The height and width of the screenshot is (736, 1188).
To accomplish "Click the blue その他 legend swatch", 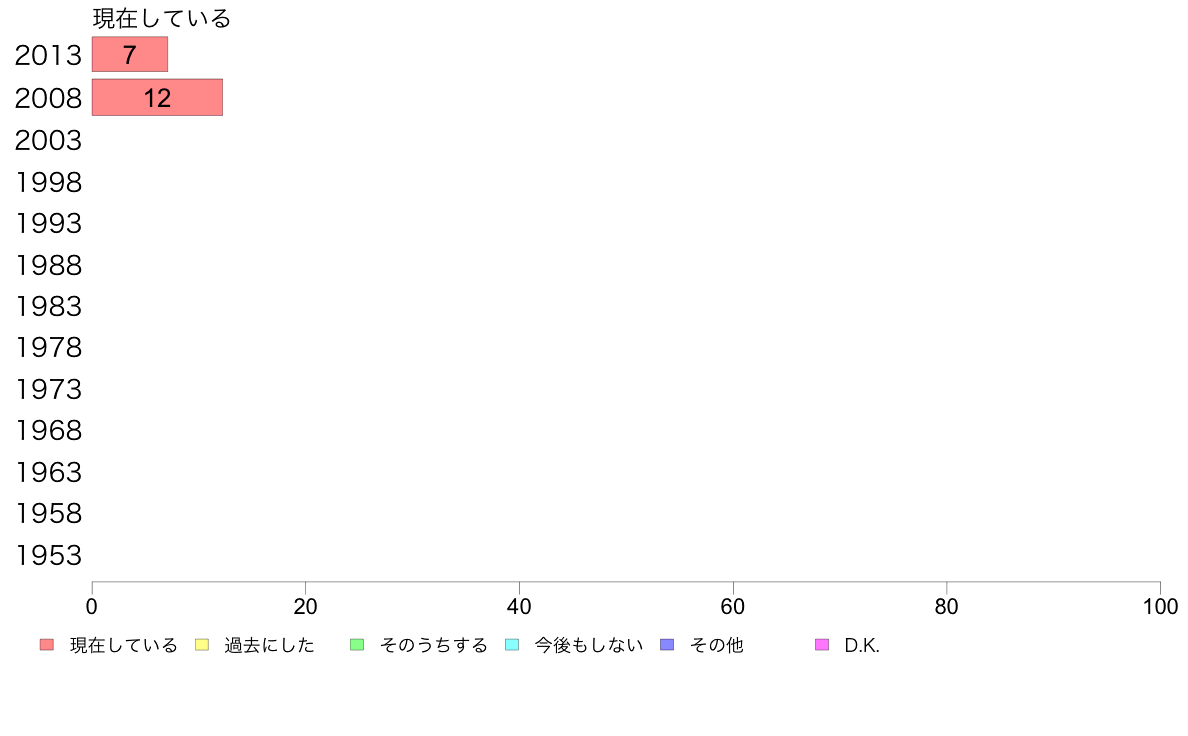I will coord(667,644).
